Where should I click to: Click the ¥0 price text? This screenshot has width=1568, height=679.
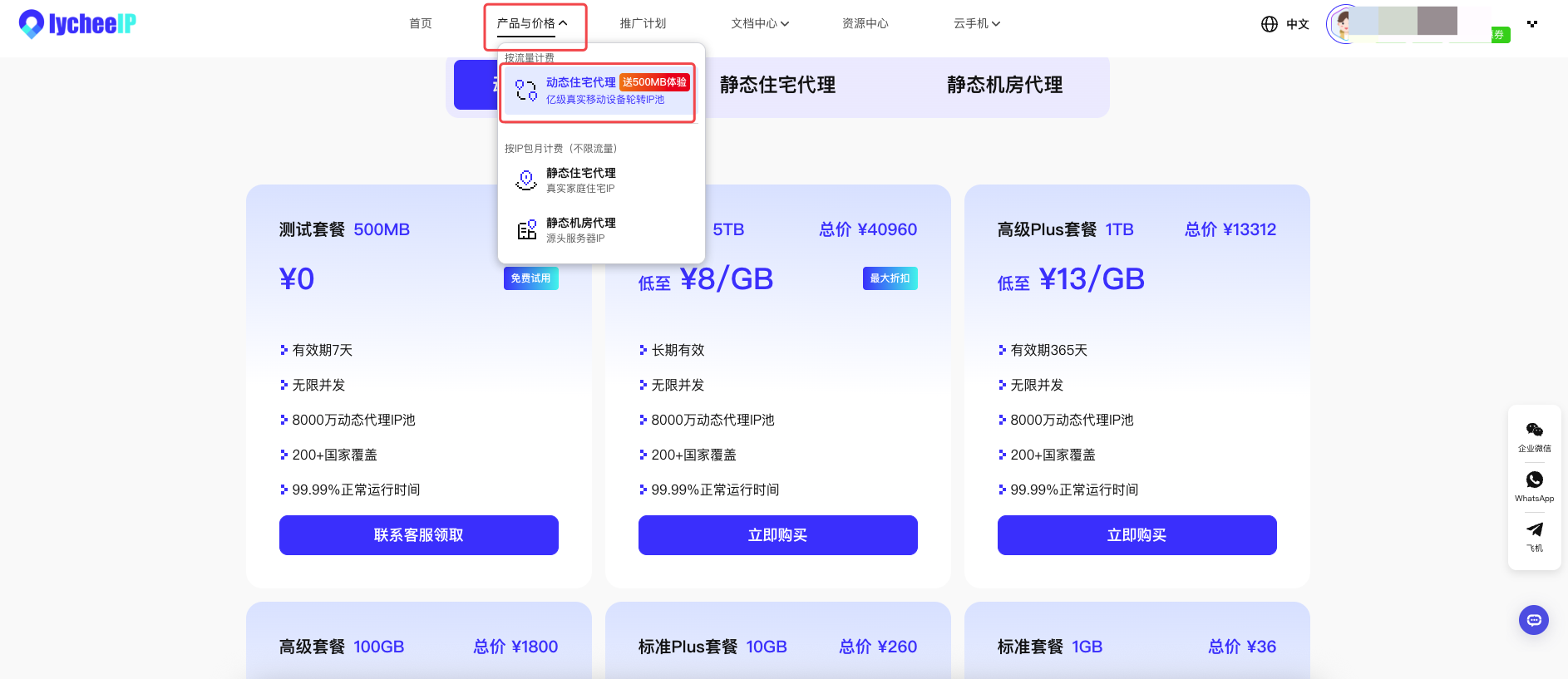297,279
